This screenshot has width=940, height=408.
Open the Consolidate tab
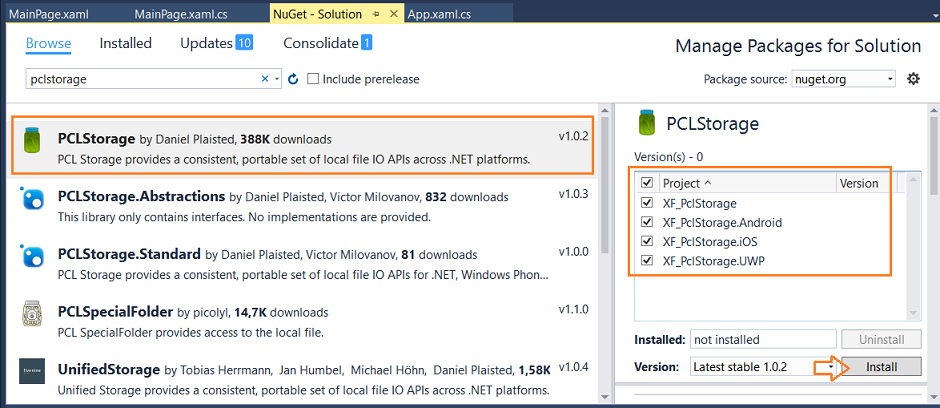(327, 43)
